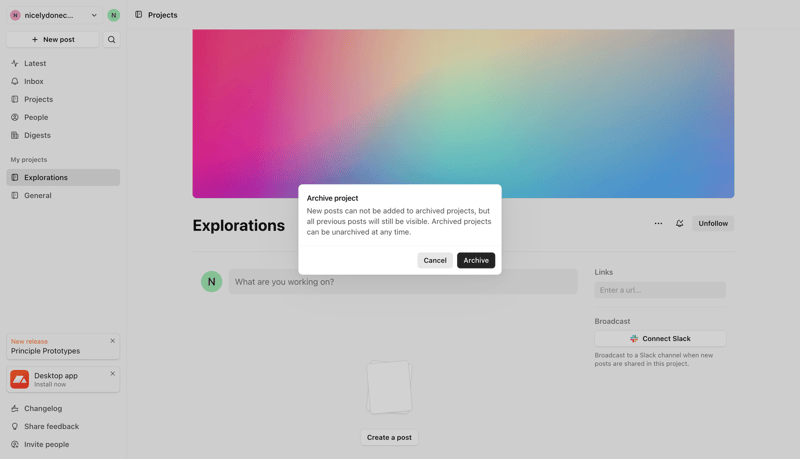The width and height of the screenshot is (800, 459).
Task: Click the Enter a url links field
Action: [x=660, y=290]
